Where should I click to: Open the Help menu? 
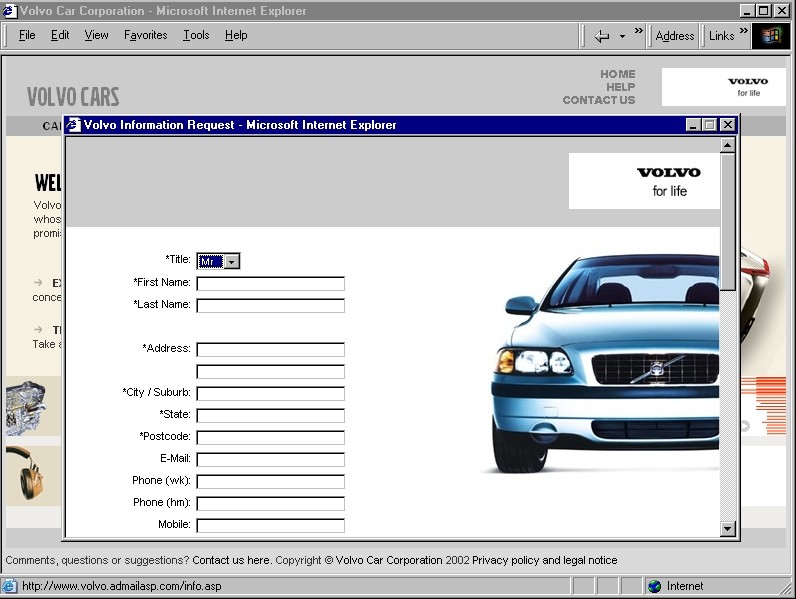point(236,35)
